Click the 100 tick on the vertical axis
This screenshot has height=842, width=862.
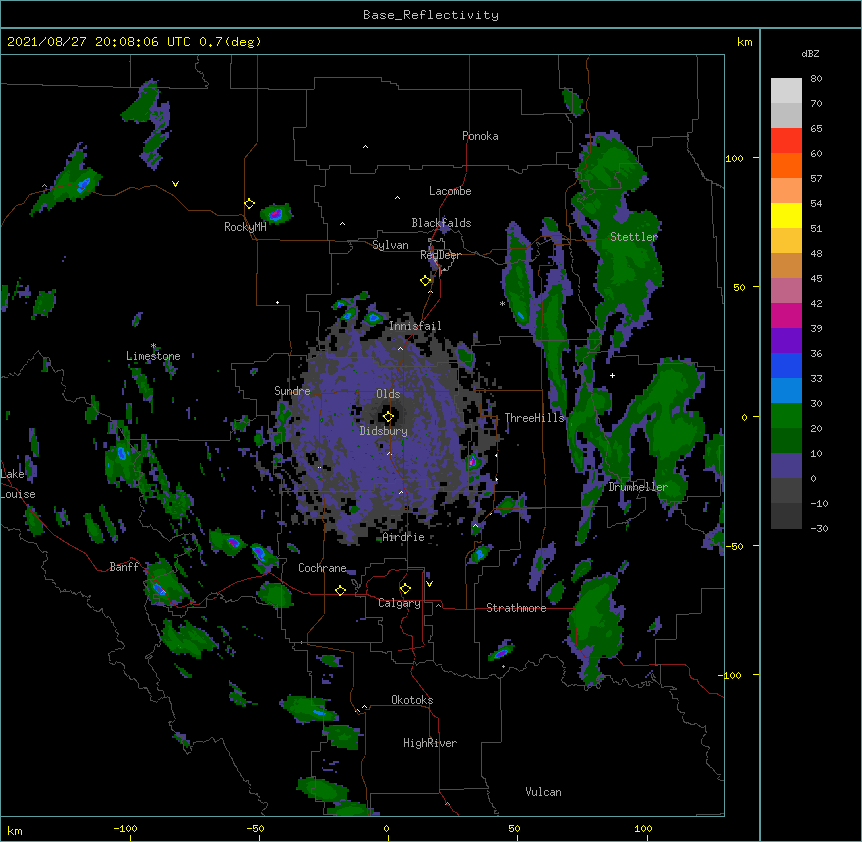(734, 158)
